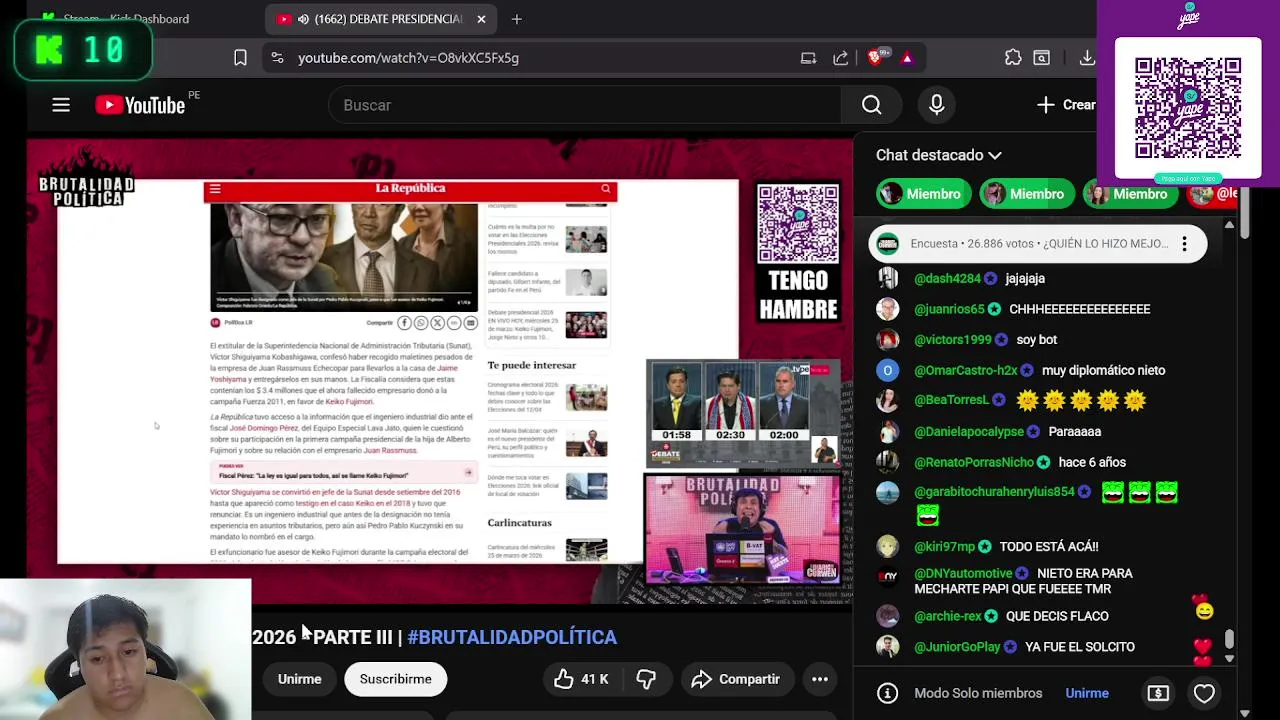
Task: Click the install app icon in address bar
Action: click(x=808, y=58)
